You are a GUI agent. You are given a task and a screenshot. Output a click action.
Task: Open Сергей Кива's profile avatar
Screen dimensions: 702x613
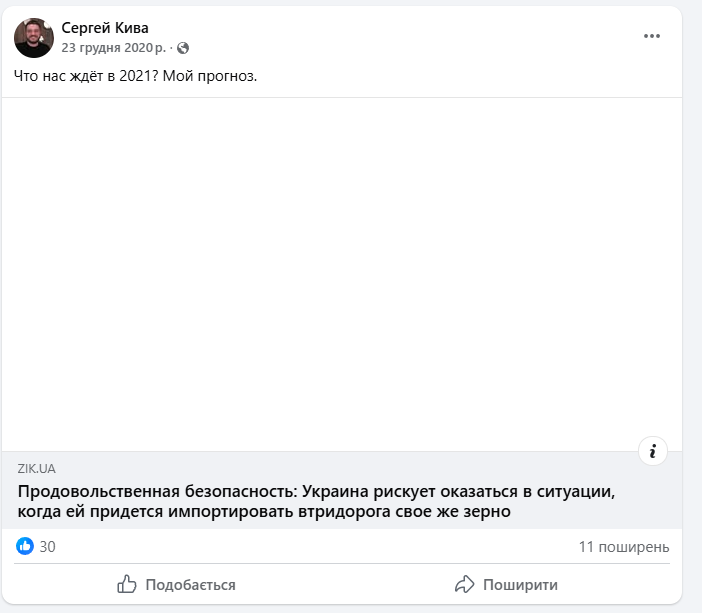tap(34, 37)
